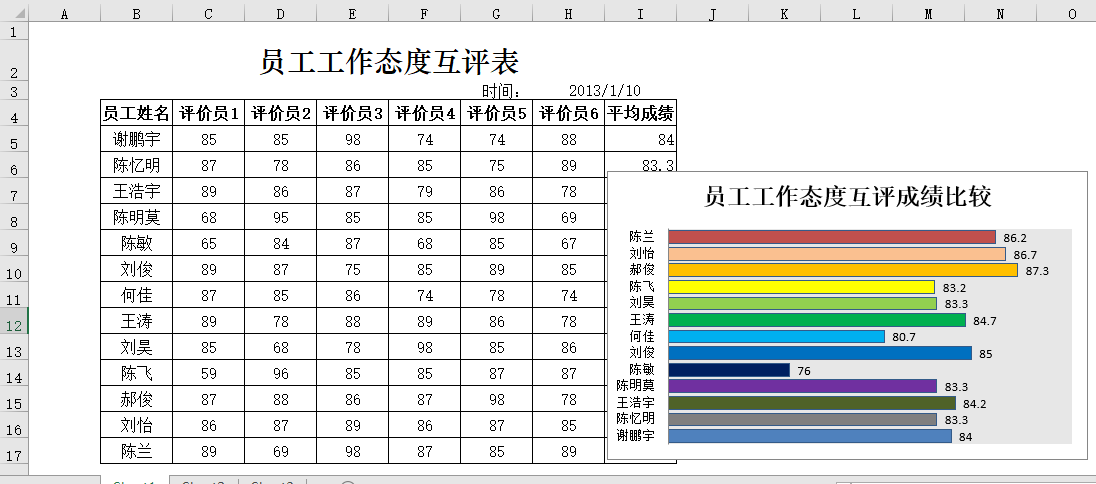Click the 员工姓名 header cell

pos(136,114)
